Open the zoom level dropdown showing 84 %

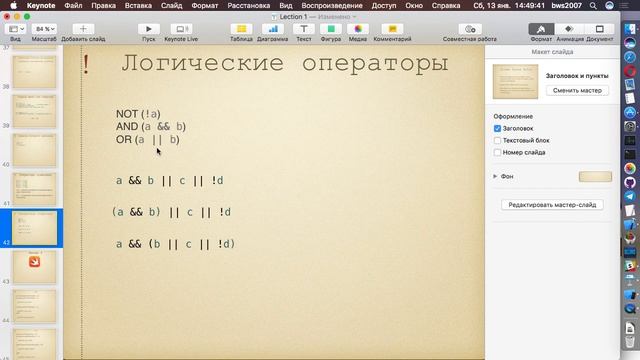[x=44, y=29]
